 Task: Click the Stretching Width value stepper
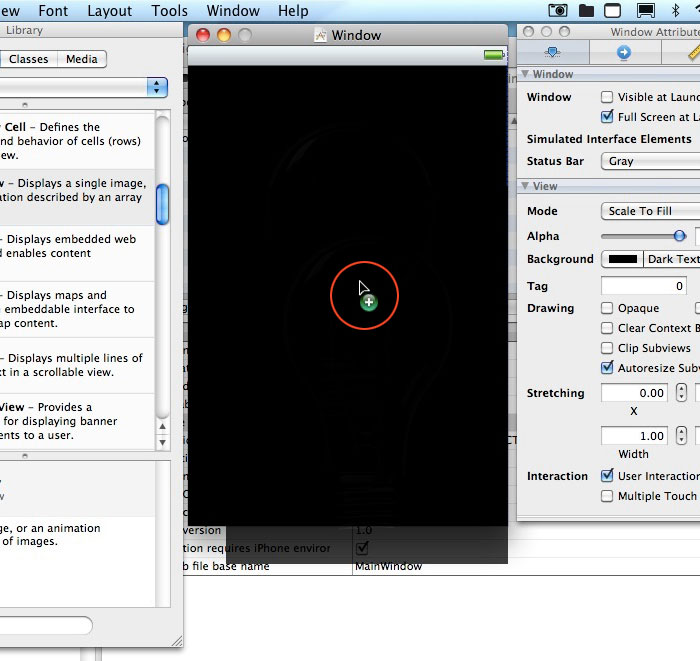click(x=681, y=436)
